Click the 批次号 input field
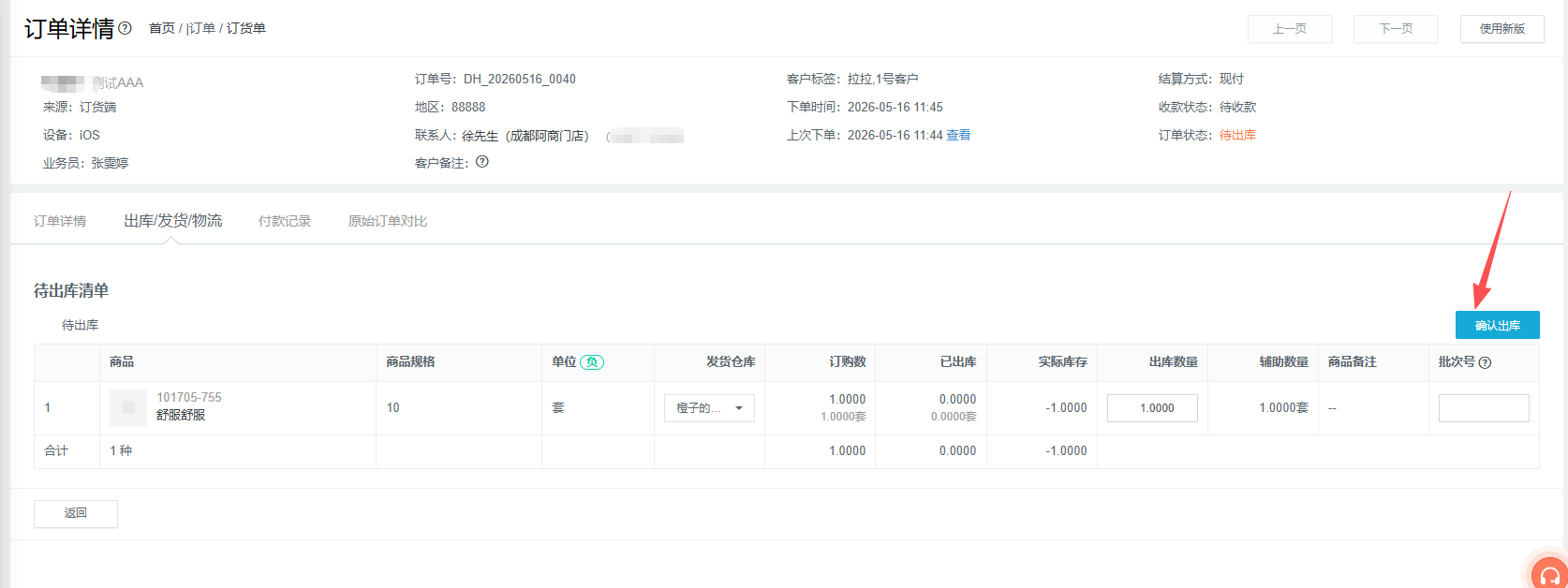This screenshot has width=1568, height=588. coord(1484,408)
